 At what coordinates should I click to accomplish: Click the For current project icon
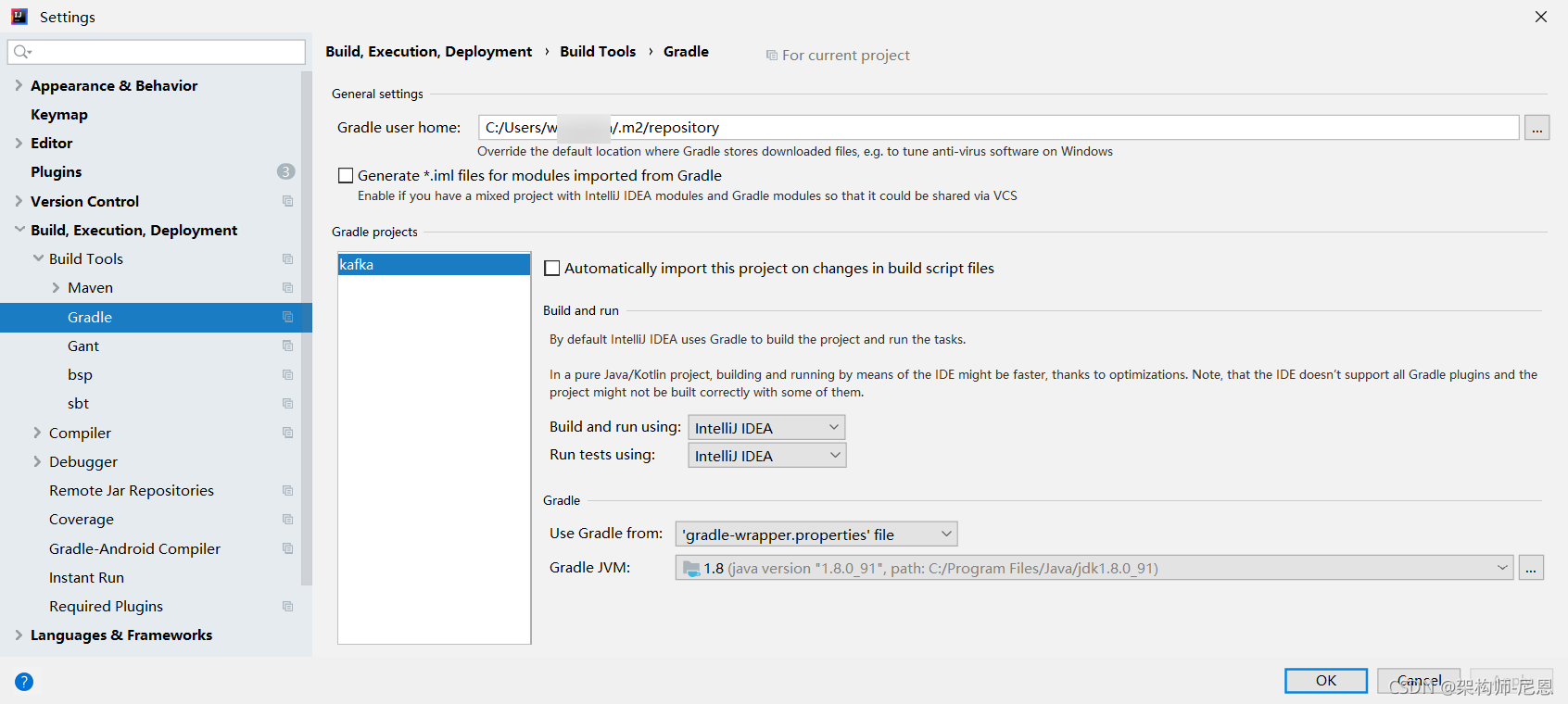click(x=771, y=56)
